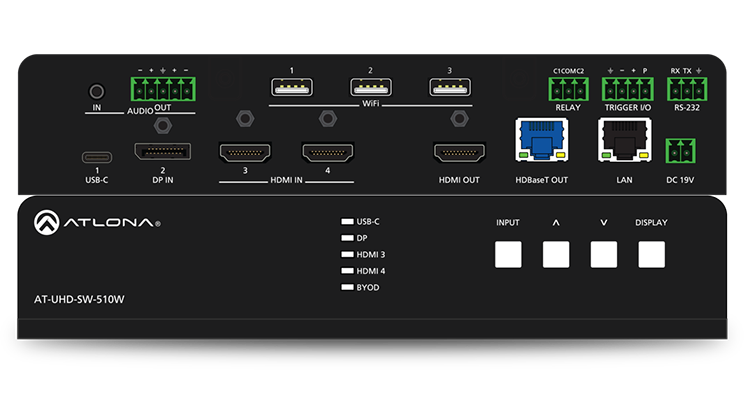Click the down arrow front panel button

(x=604, y=255)
